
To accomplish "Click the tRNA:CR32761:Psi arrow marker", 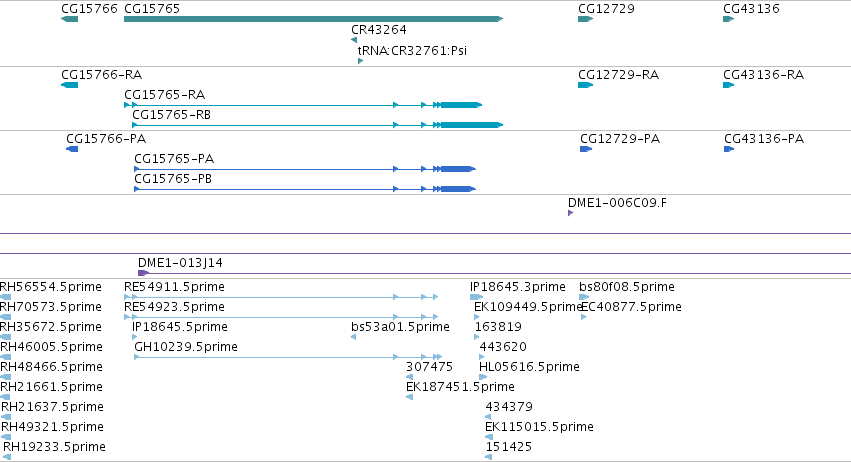I will pyautogui.click(x=360, y=61).
